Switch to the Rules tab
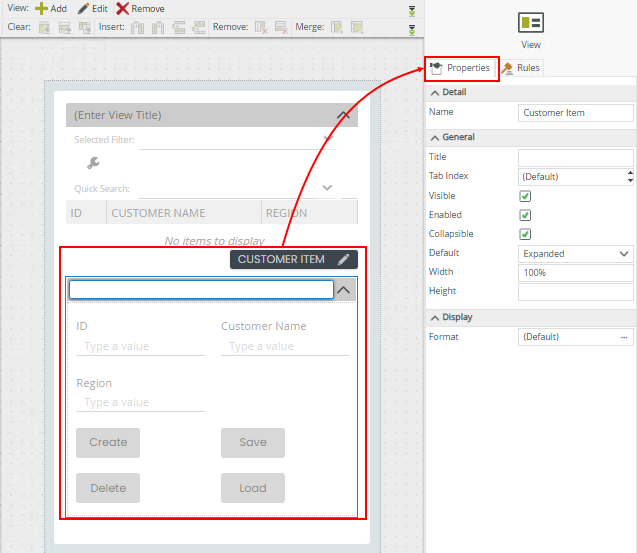This screenshot has width=637, height=553. (521, 68)
